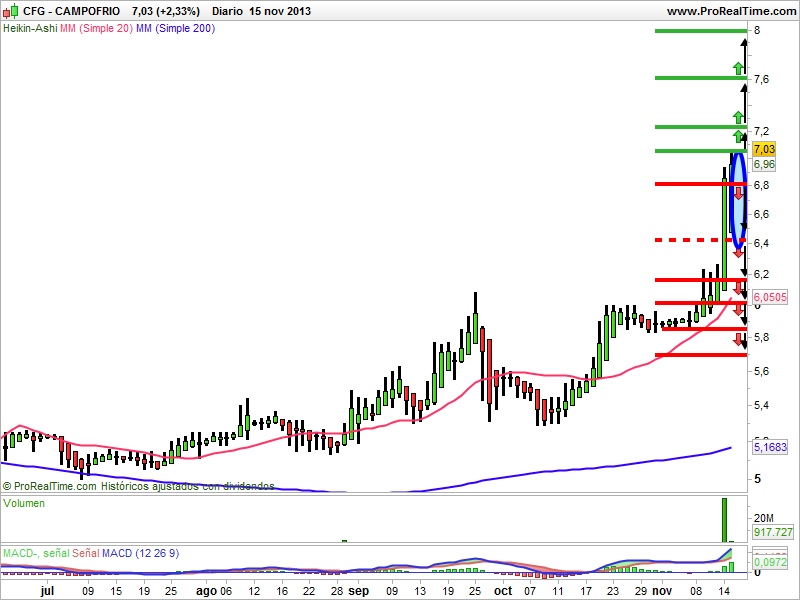
Task: Click the 917.727 volume value tag
Action: (x=773, y=532)
